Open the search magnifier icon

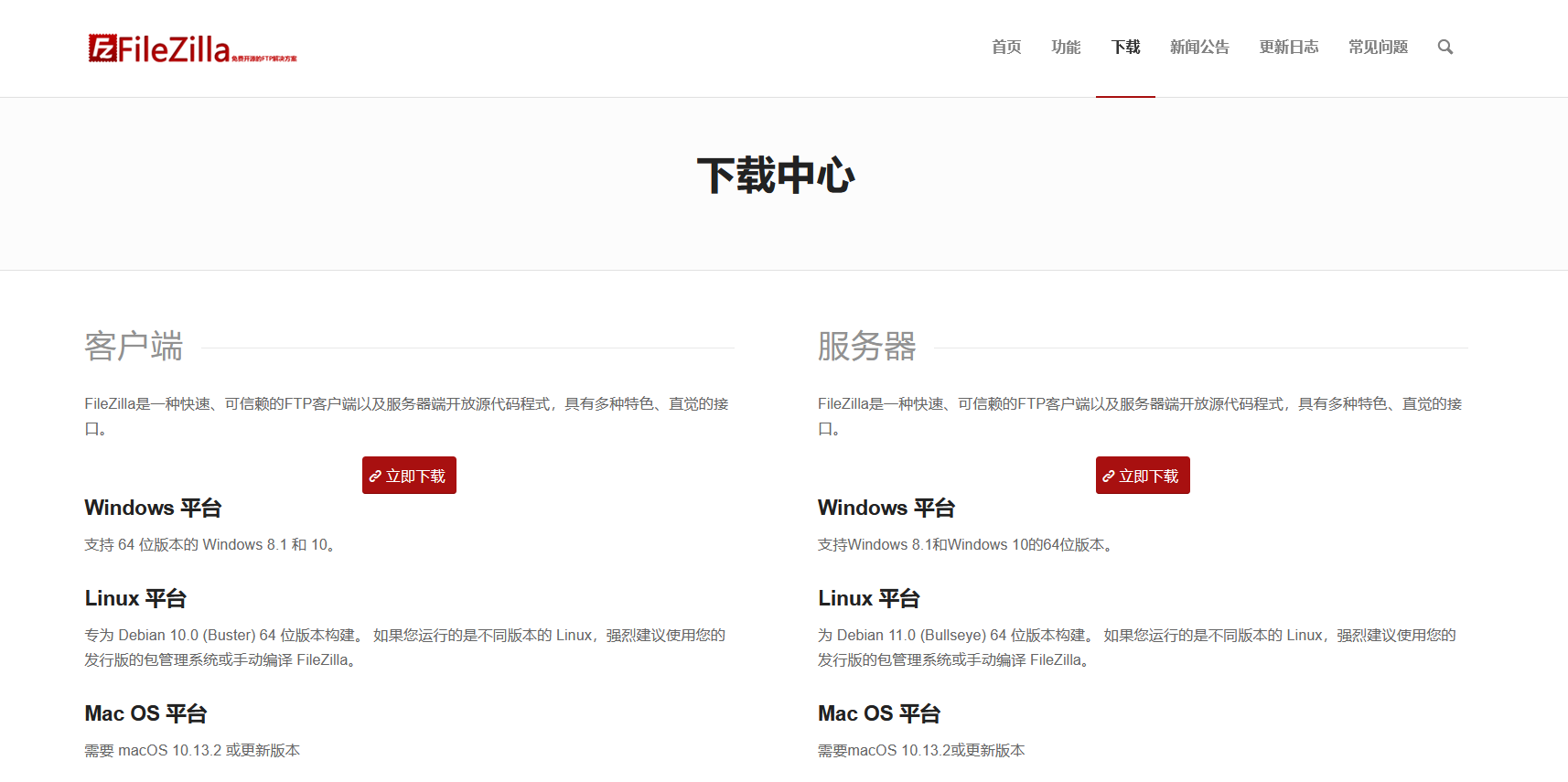tap(1445, 47)
